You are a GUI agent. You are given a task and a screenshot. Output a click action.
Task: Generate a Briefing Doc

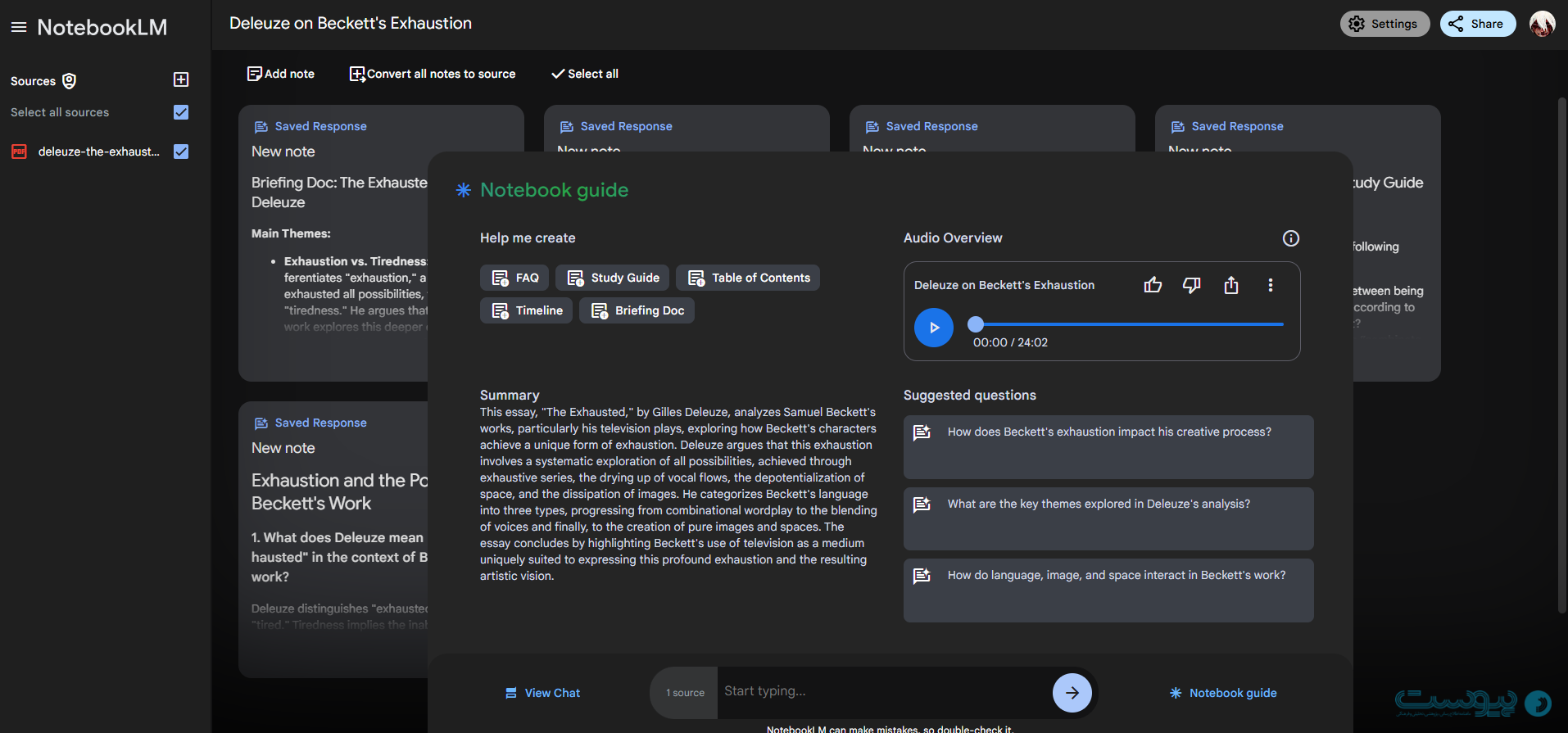[637, 310]
